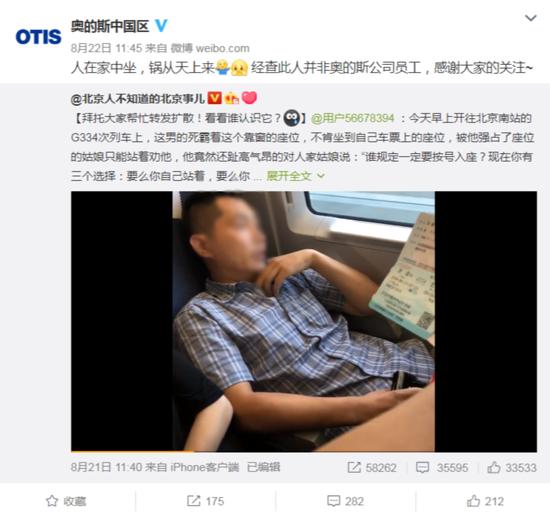Like the original post with 33533 likes
The image size is (550, 515).
(x=512, y=467)
